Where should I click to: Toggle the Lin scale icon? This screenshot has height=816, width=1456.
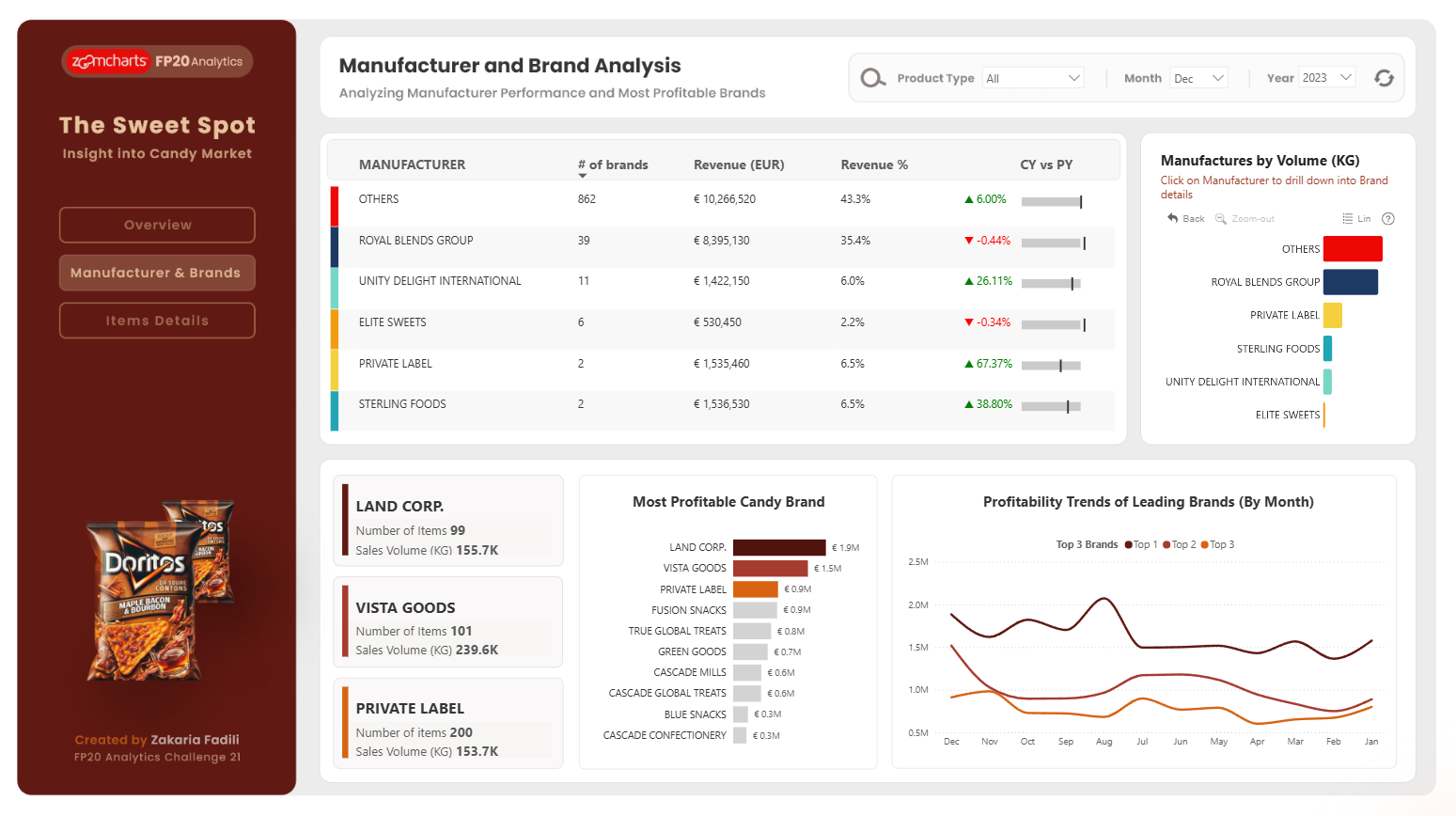(x=1348, y=218)
